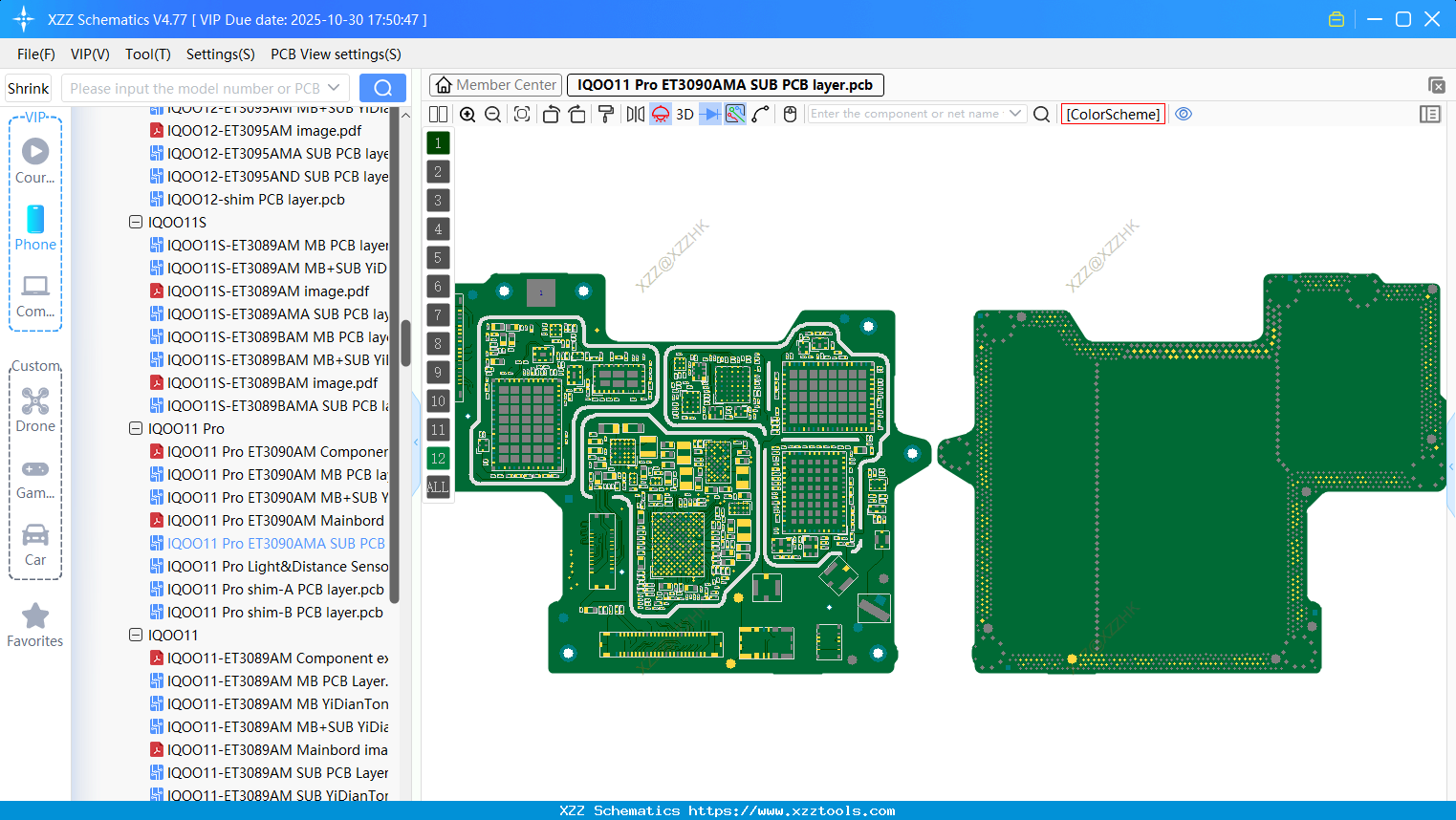Click the rotate counterclockwise toolbar icon
The height and width of the screenshot is (820, 1456).
pos(552,114)
